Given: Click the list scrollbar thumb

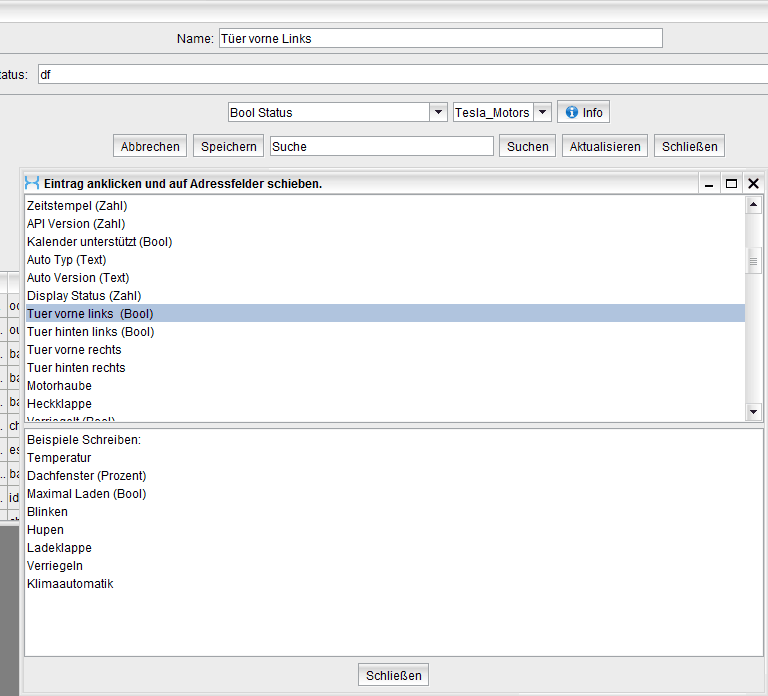Looking at the screenshot, I should [x=753, y=261].
